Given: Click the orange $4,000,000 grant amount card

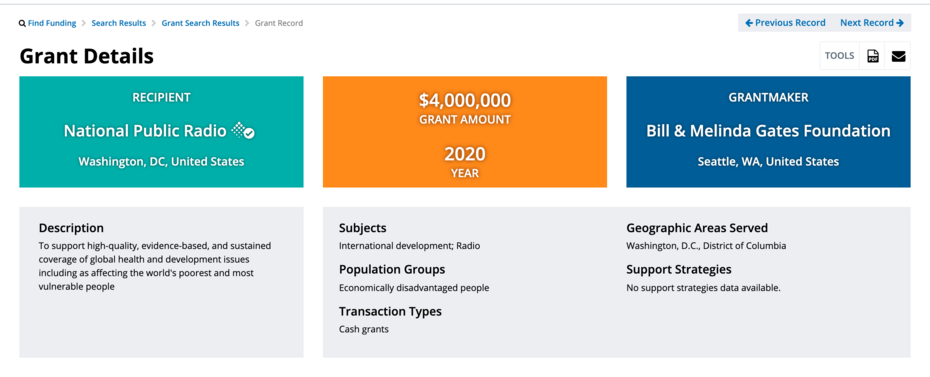Looking at the screenshot, I should point(465,132).
